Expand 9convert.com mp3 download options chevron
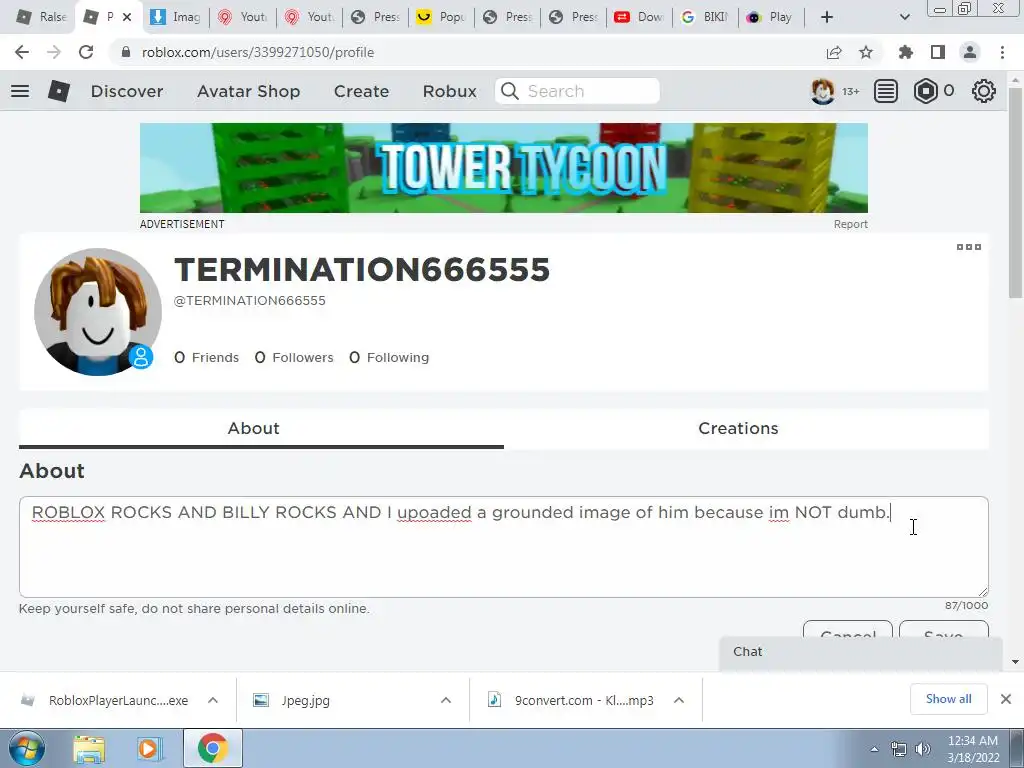Screen dimensions: 1024x768 [x=679, y=700]
